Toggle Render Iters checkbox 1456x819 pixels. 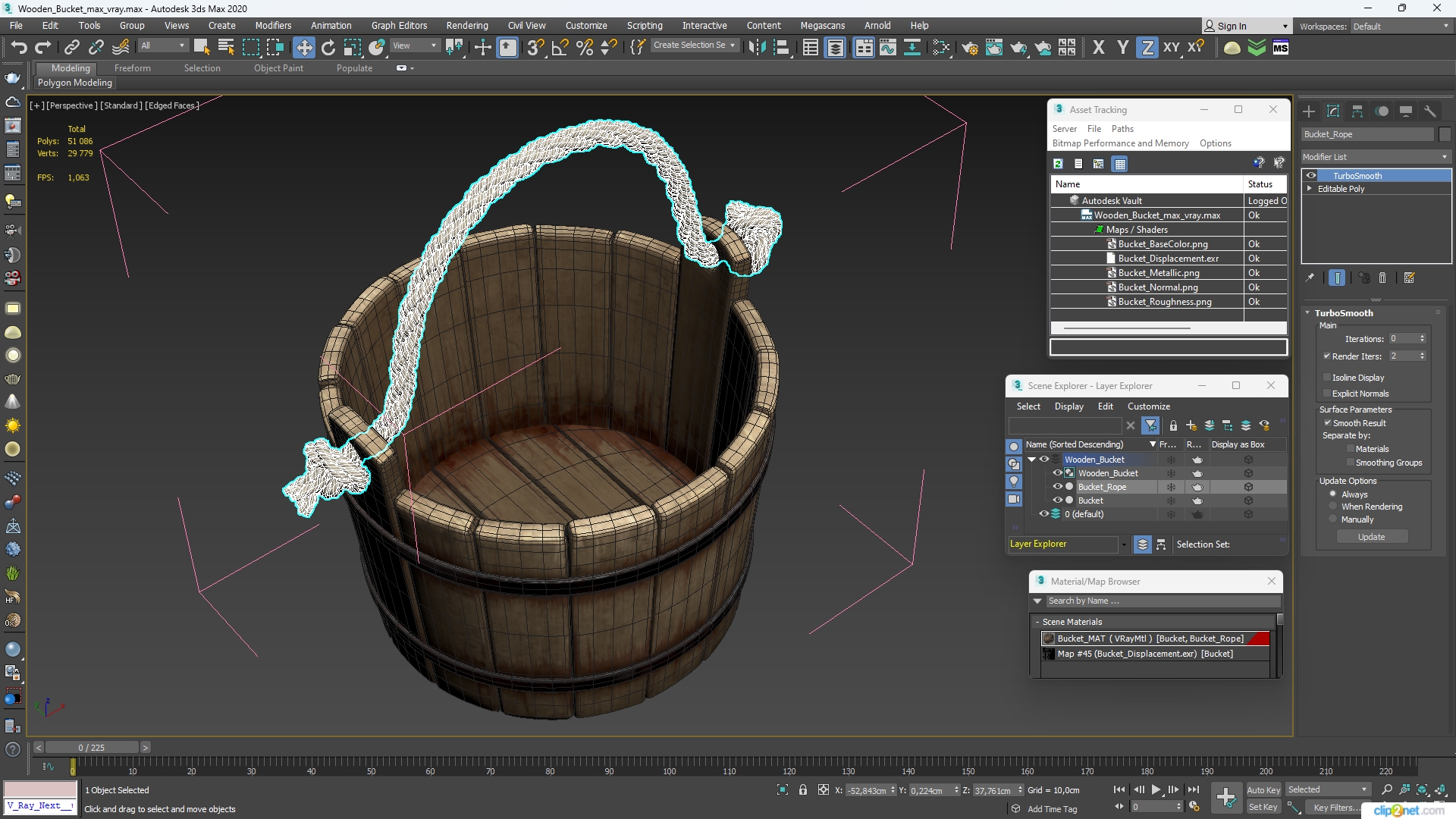click(1327, 356)
